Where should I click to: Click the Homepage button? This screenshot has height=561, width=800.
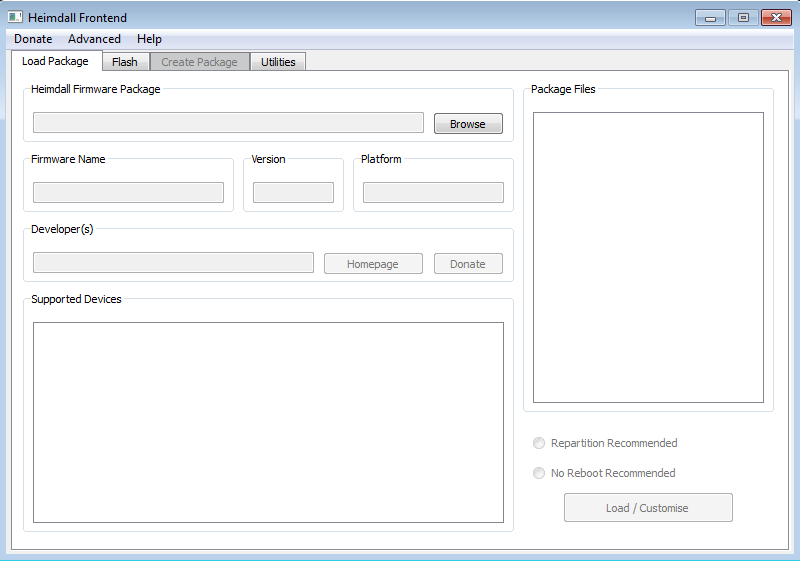click(x=373, y=264)
